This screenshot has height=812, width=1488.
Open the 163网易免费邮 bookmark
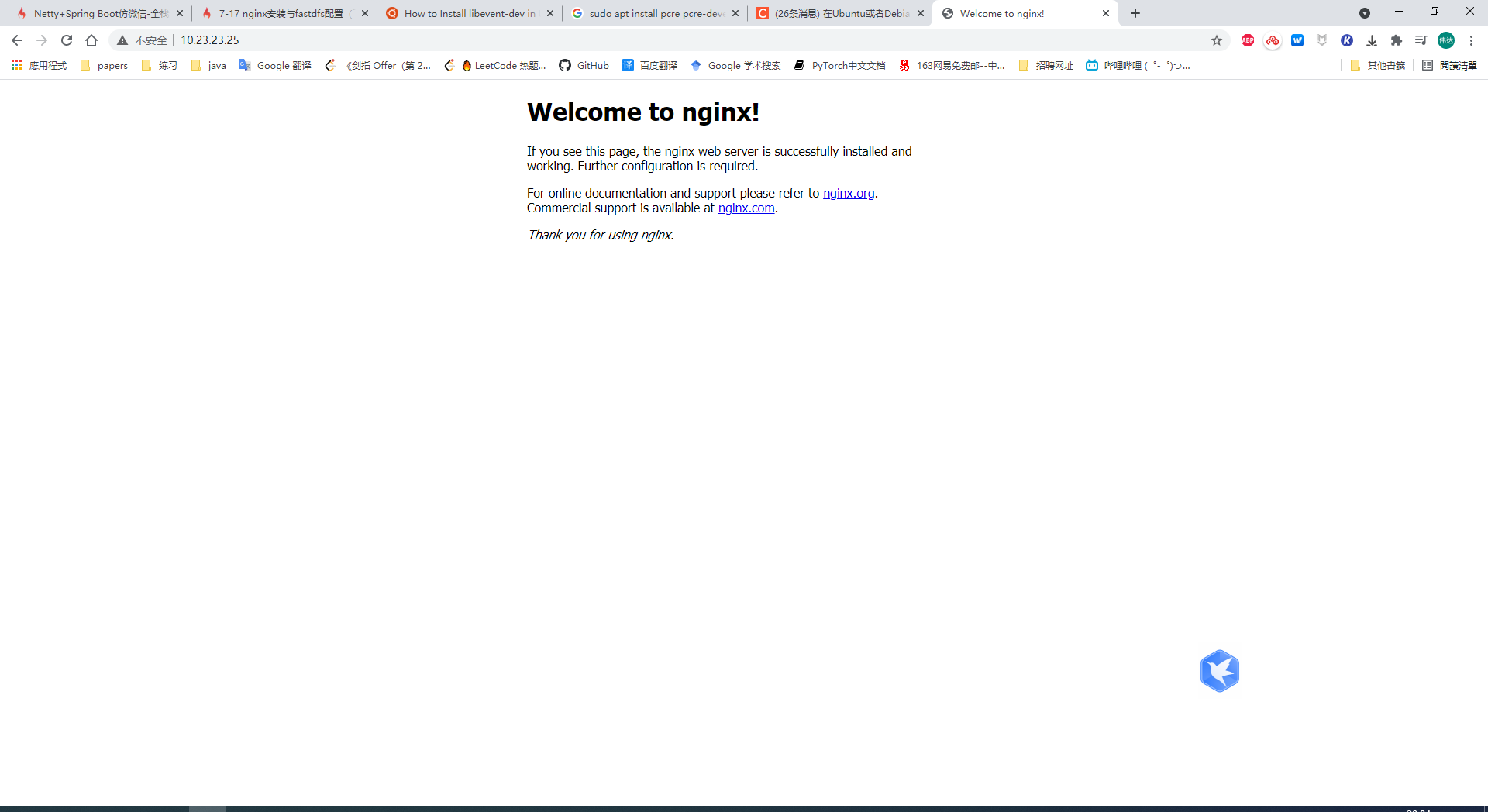click(x=952, y=65)
